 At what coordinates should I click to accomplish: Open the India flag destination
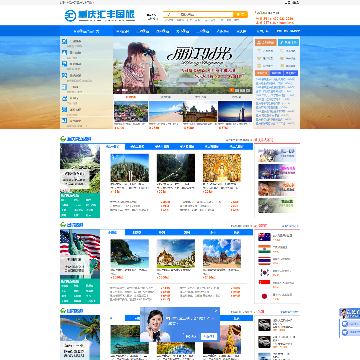click(264, 249)
